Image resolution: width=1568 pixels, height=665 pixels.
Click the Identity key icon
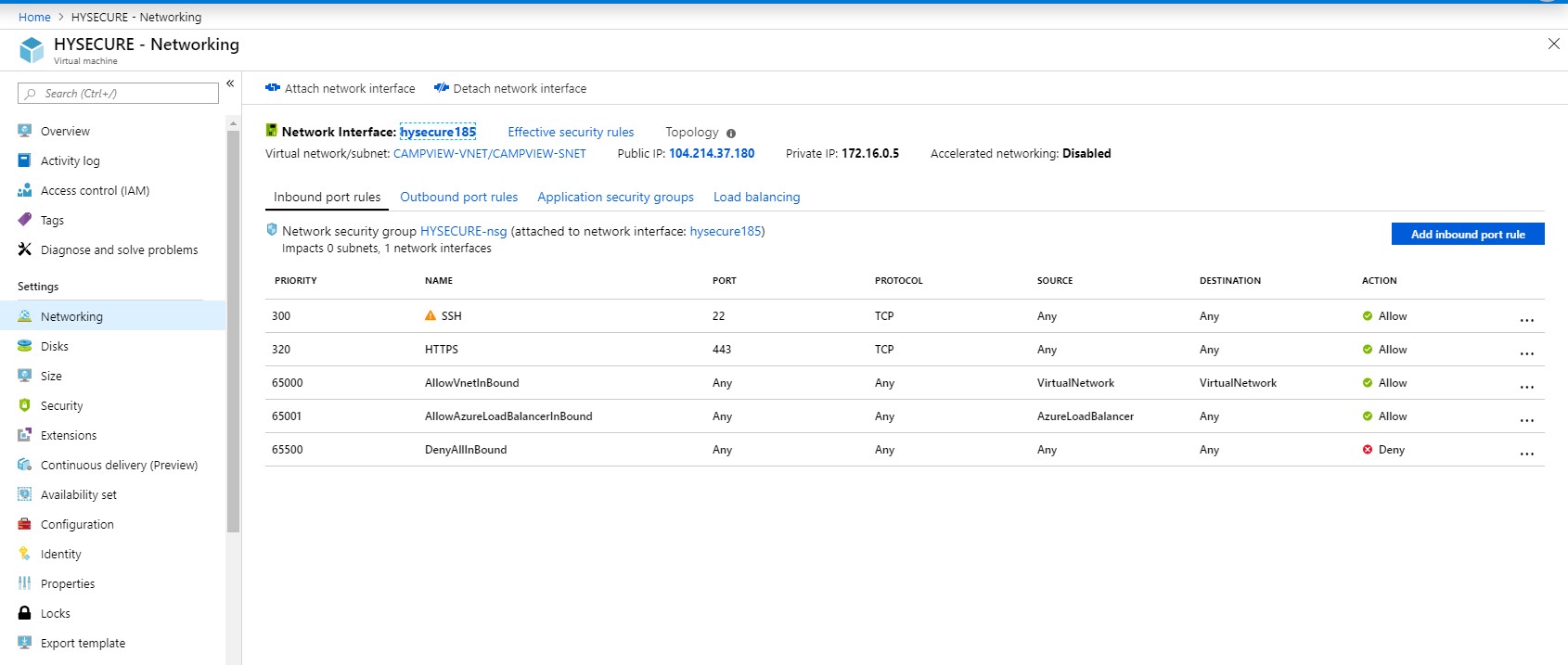coord(25,554)
